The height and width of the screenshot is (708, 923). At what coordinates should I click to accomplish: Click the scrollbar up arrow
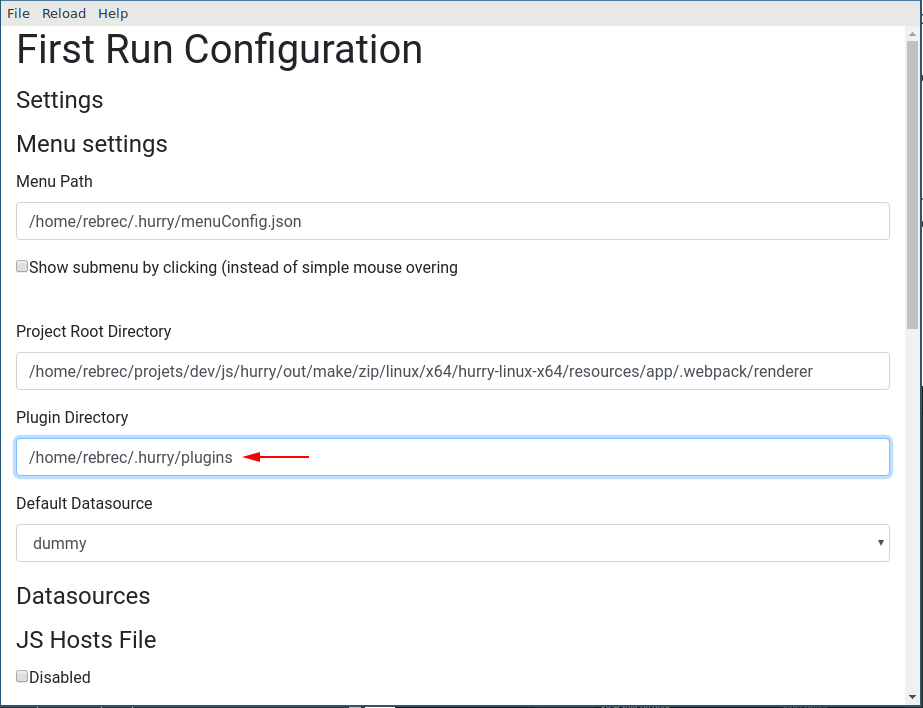913,34
